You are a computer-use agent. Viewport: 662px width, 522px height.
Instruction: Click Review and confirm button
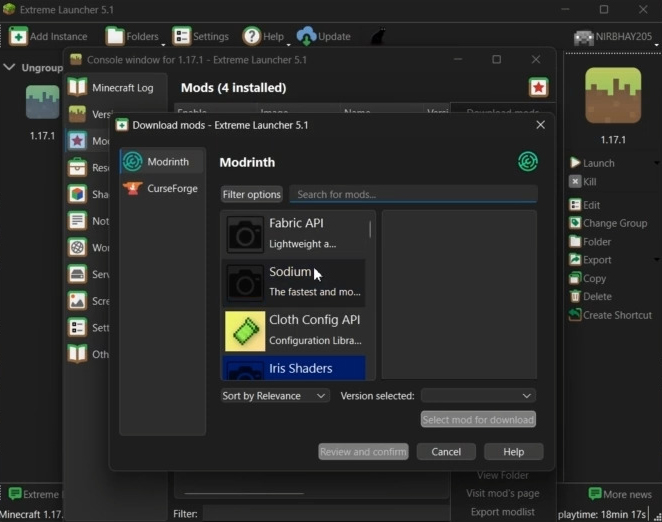pyautogui.click(x=363, y=451)
